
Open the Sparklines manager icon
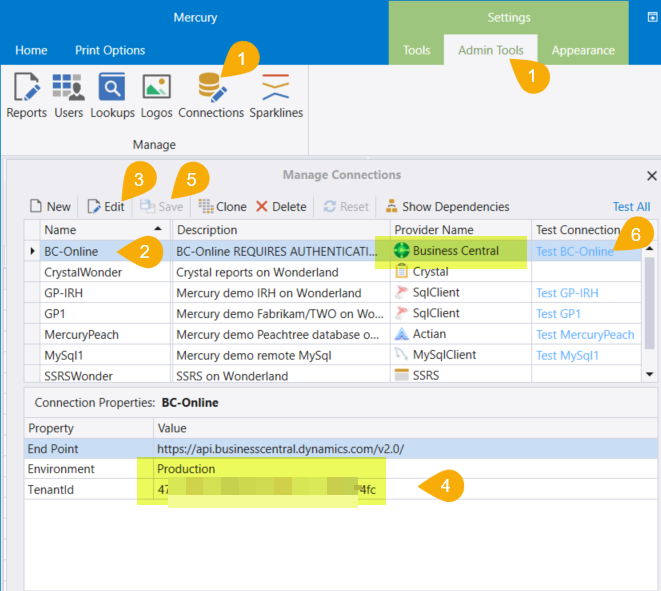[276, 95]
